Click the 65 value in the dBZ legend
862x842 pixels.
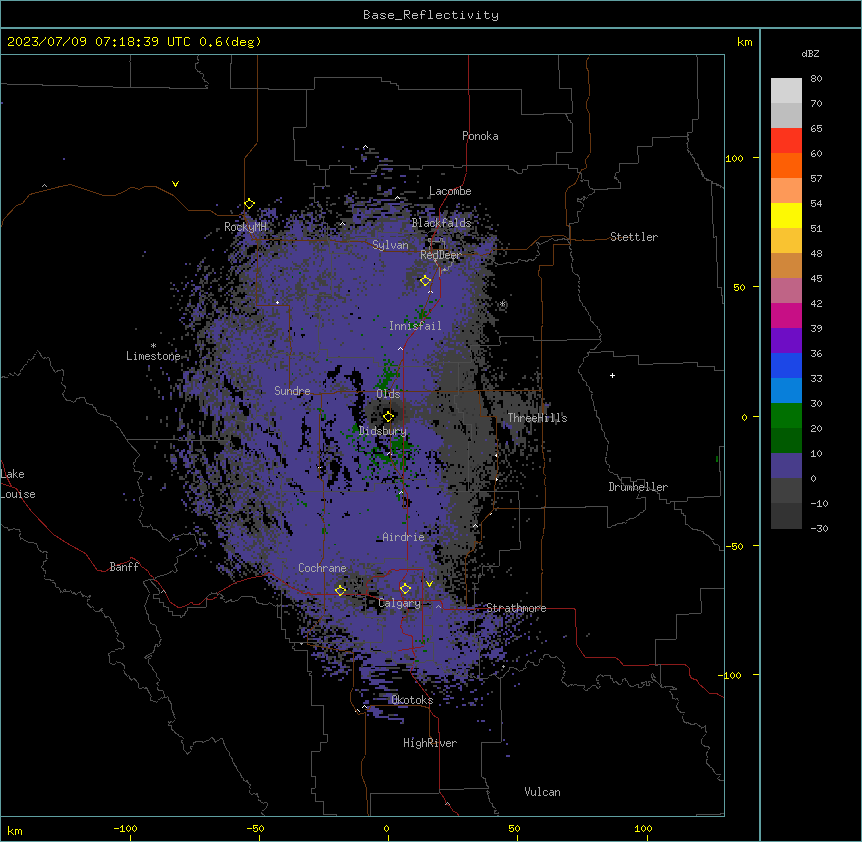pos(816,128)
